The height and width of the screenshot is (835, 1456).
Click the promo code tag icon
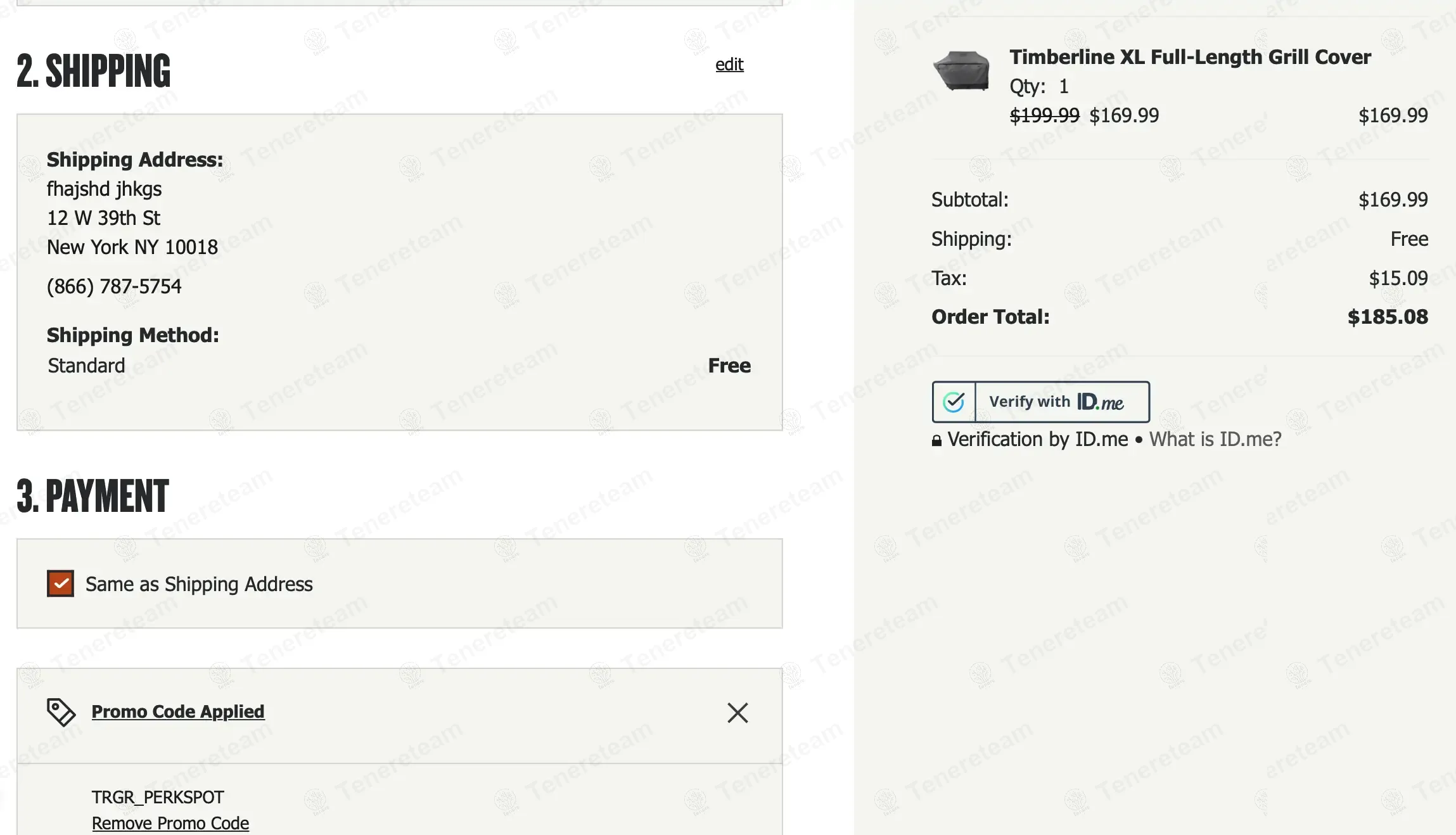click(x=61, y=712)
